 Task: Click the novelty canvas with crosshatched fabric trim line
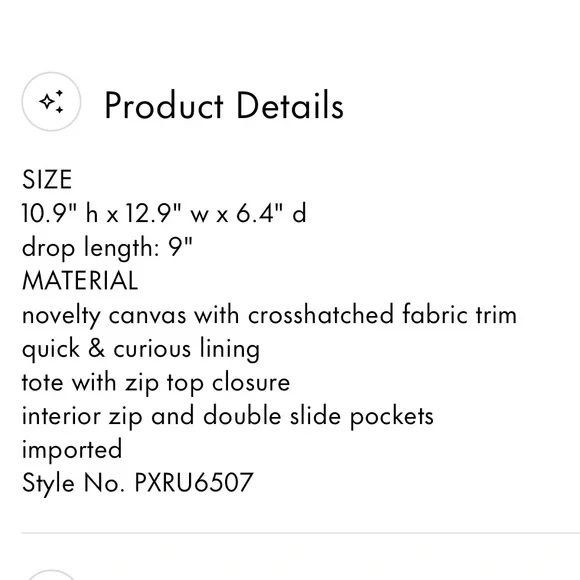pos(269,315)
